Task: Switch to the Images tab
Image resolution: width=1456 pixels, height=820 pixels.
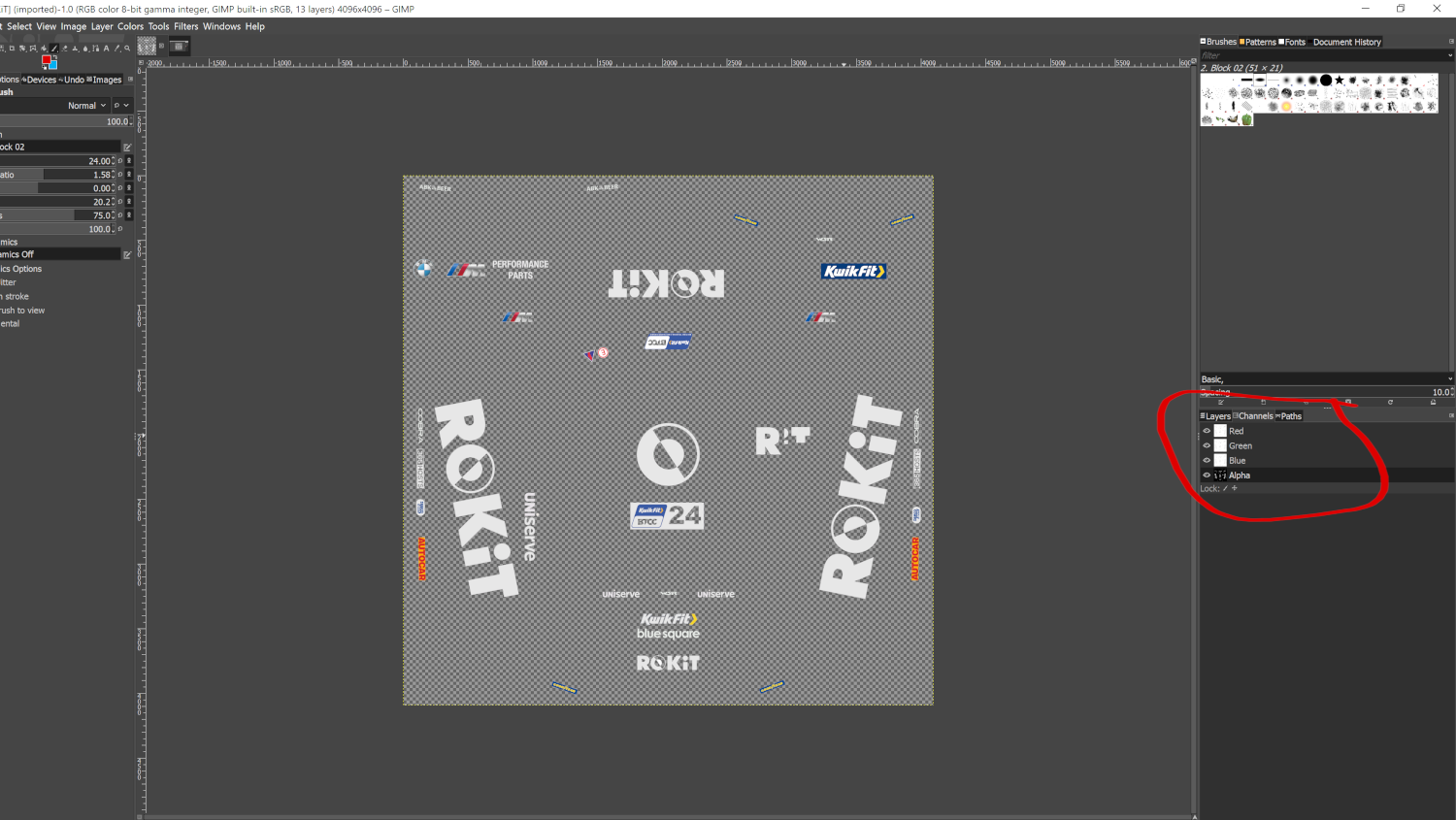Action: tap(104, 80)
